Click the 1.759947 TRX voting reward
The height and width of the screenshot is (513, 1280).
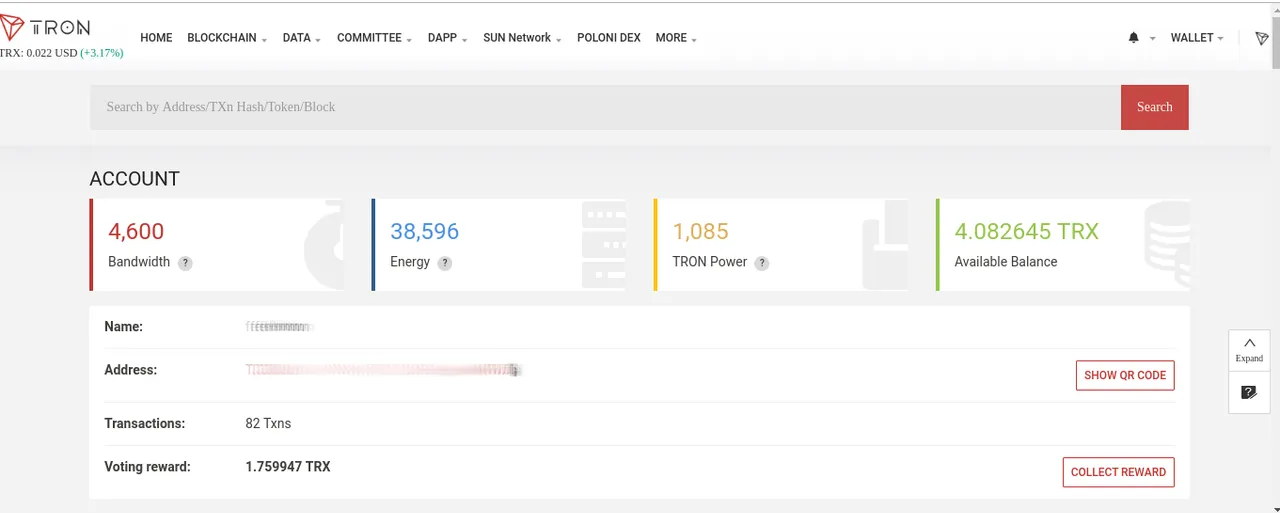tap(288, 466)
